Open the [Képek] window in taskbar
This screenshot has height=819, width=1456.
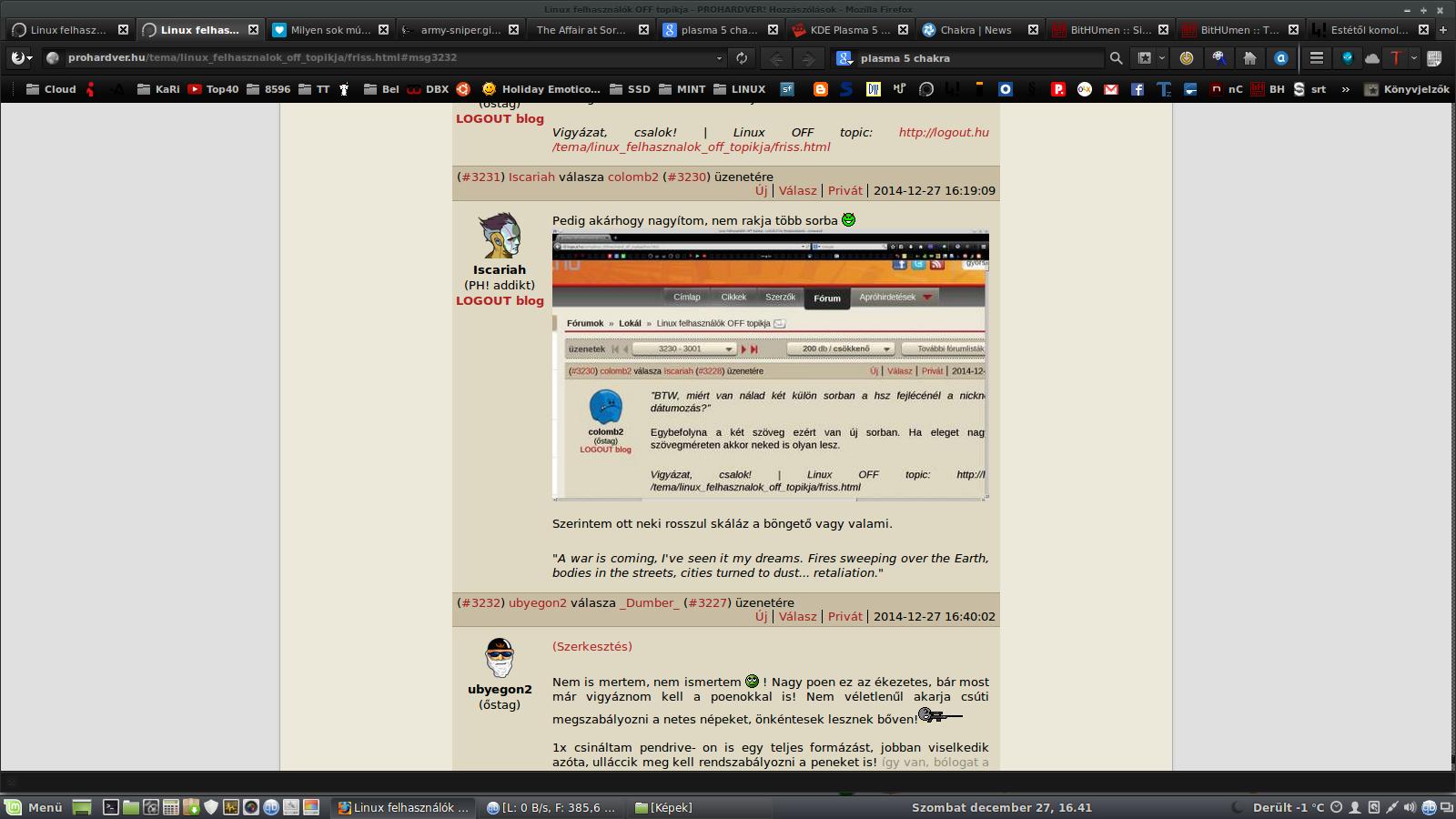[x=663, y=808]
